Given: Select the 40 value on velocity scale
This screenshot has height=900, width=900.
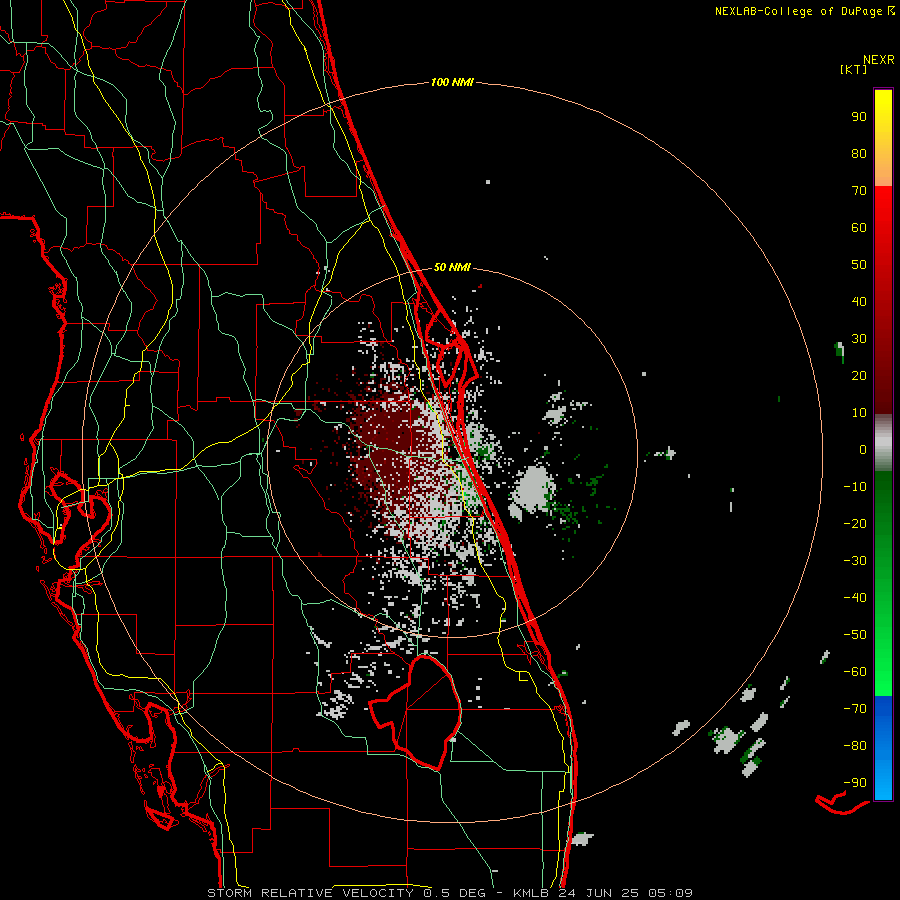Looking at the screenshot, I should [859, 301].
